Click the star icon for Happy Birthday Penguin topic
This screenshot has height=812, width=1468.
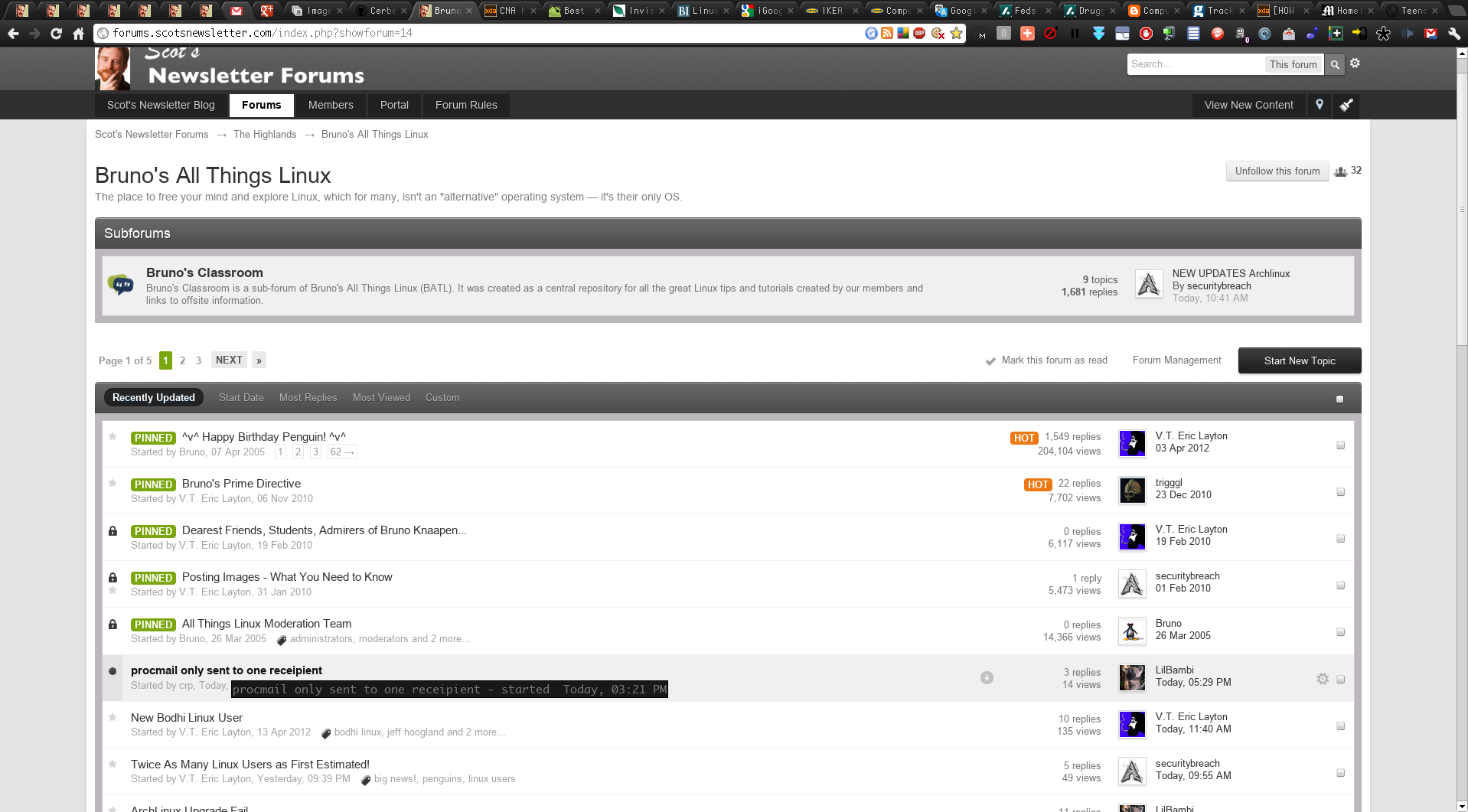pos(113,436)
